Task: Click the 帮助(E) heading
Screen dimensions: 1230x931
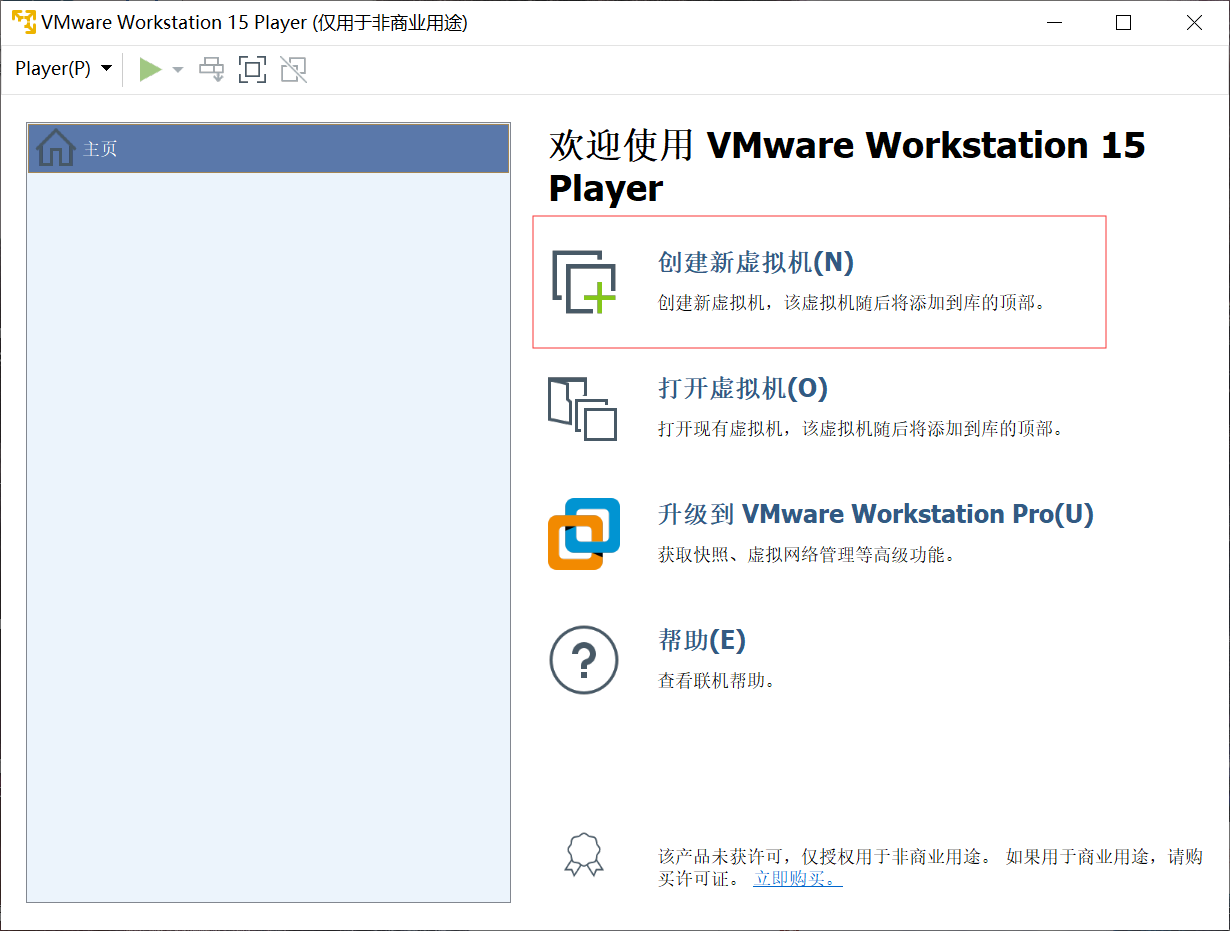Action: [x=702, y=640]
